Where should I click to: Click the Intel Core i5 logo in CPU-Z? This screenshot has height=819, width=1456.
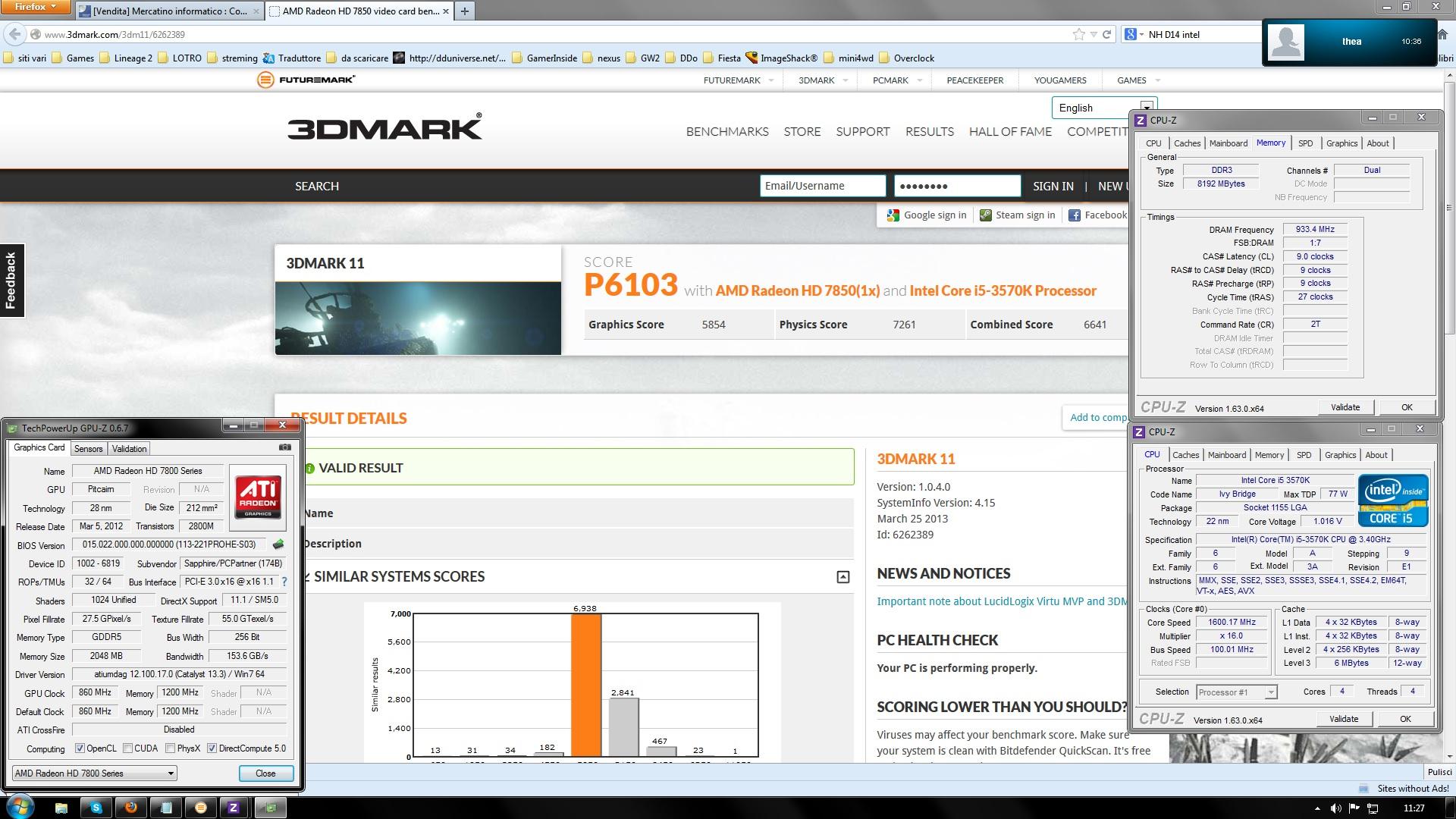pos(1393,500)
